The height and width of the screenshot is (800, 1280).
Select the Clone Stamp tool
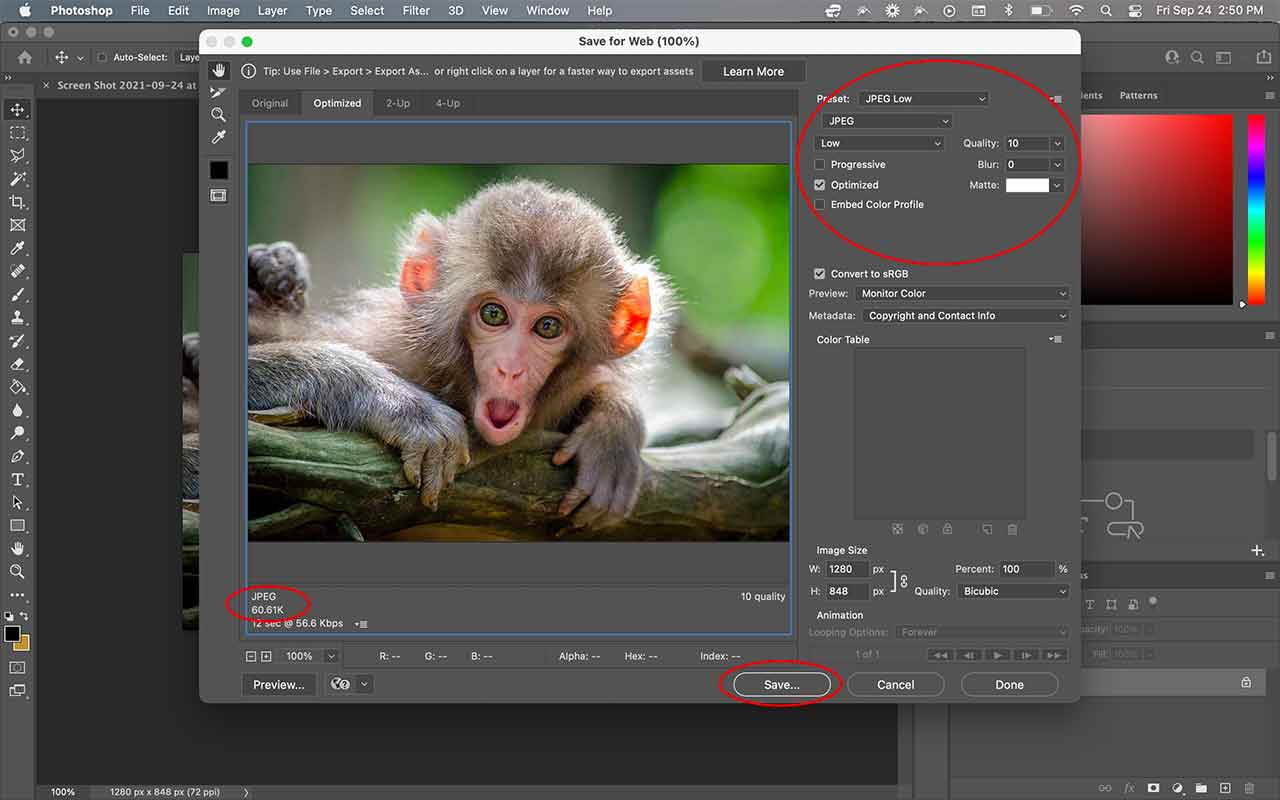[x=17, y=318]
